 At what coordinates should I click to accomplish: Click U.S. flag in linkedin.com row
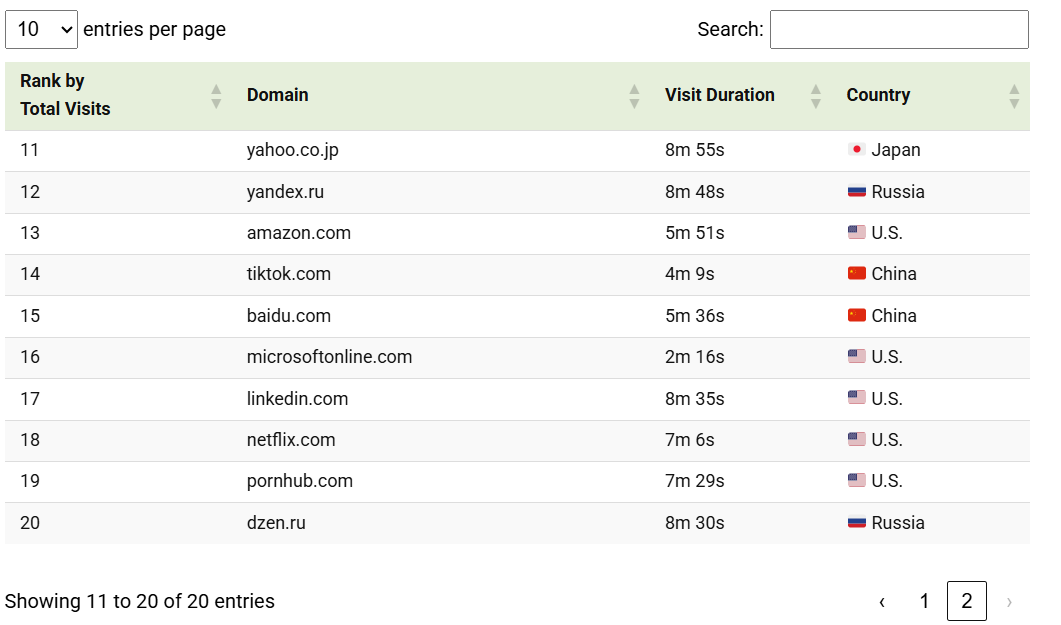[x=857, y=398]
